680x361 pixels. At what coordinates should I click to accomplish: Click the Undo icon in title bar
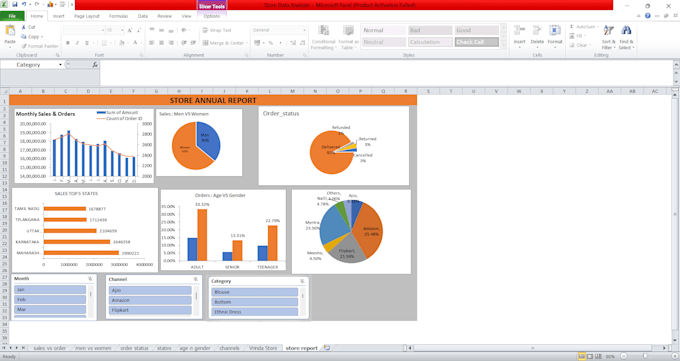click(x=24, y=4)
